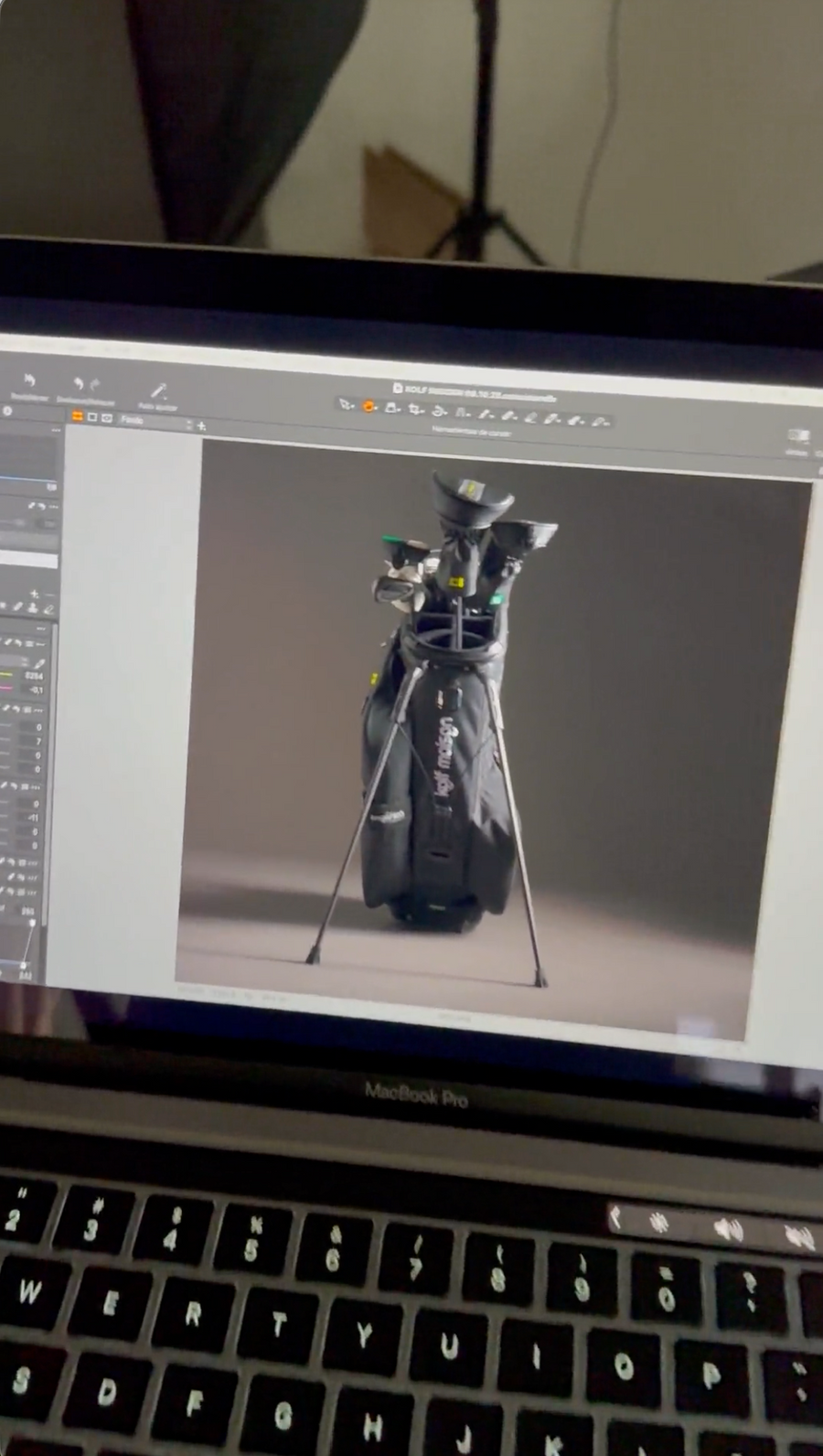Click the Tint value field showing -0,1

pyautogui.click(x=35, y=690)
